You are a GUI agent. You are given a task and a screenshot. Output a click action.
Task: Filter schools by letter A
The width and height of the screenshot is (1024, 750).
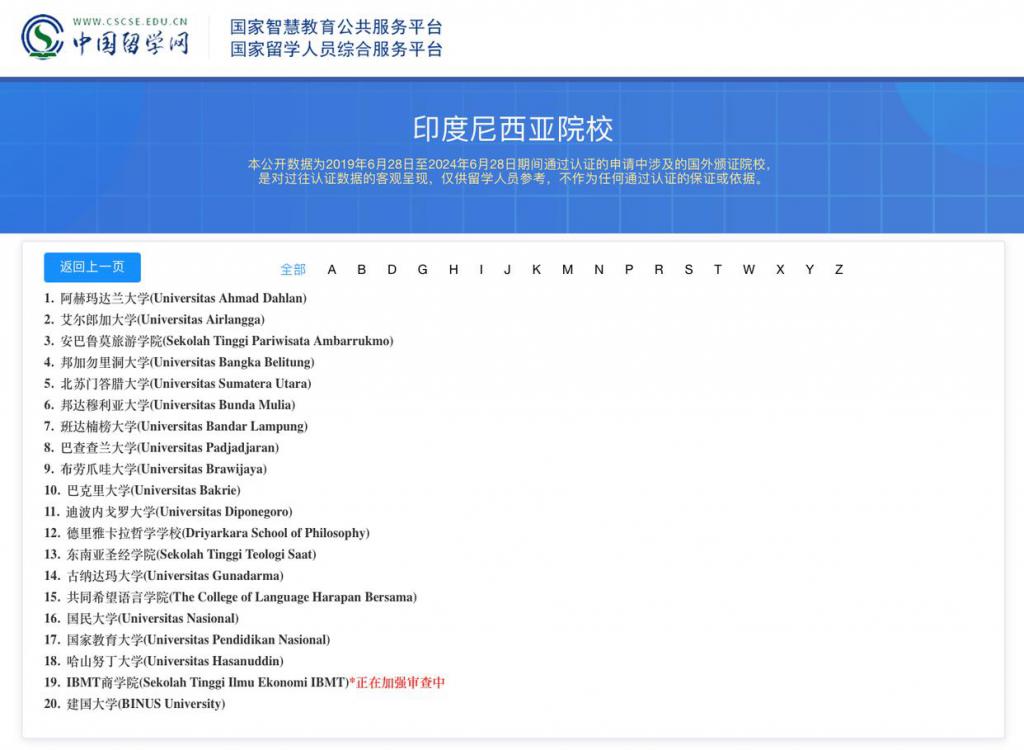point(332,270)
